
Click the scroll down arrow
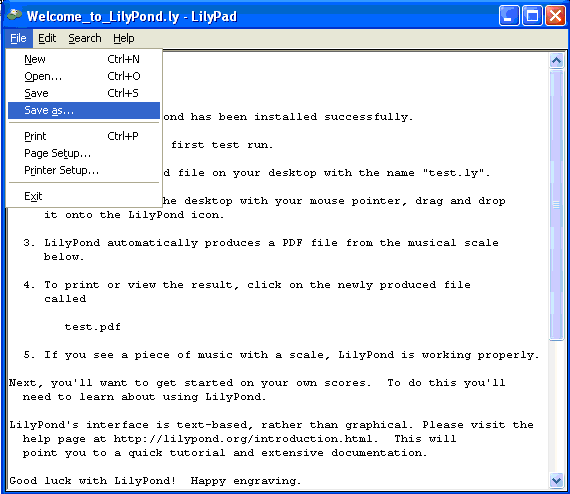point(557,480)
